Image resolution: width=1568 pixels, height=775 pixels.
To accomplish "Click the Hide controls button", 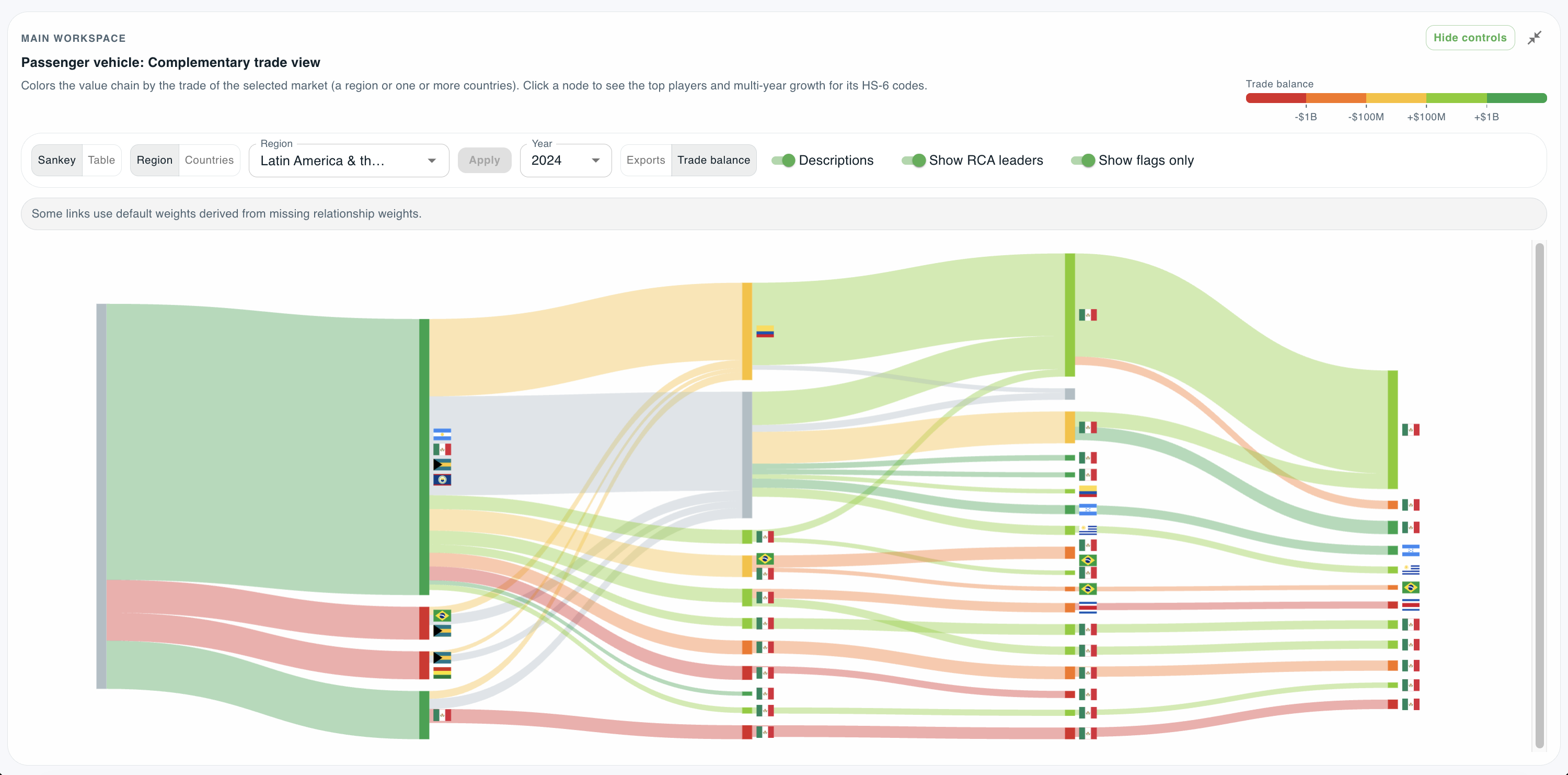I will pos(1470,38).
